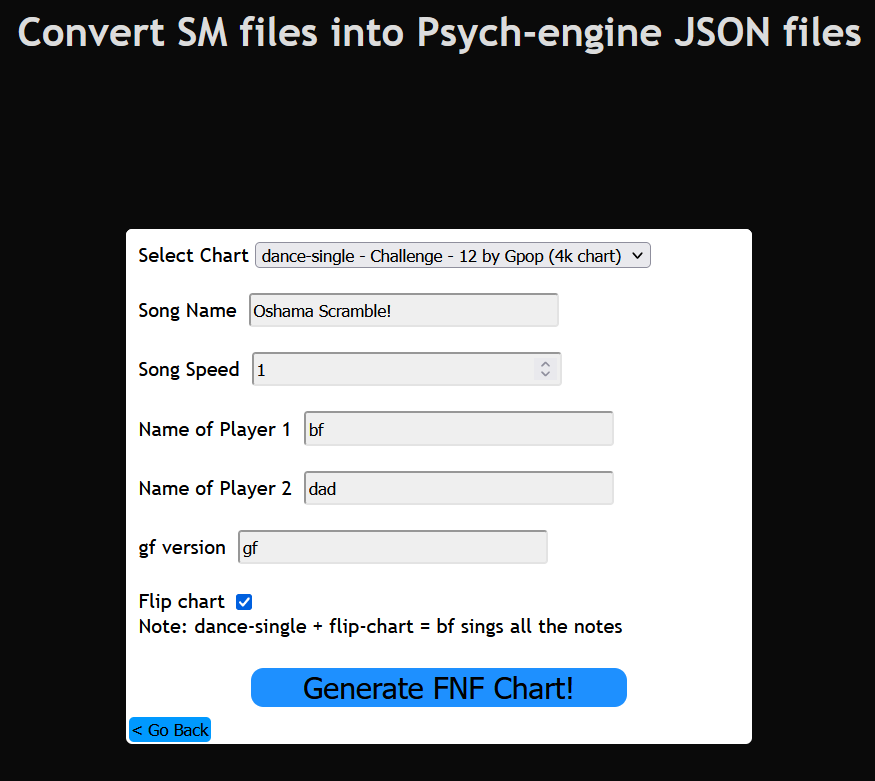Click the page title 'Convert SM files into Psych-engine JSON files'
The image size is (875, 781).
coord(439,32)
